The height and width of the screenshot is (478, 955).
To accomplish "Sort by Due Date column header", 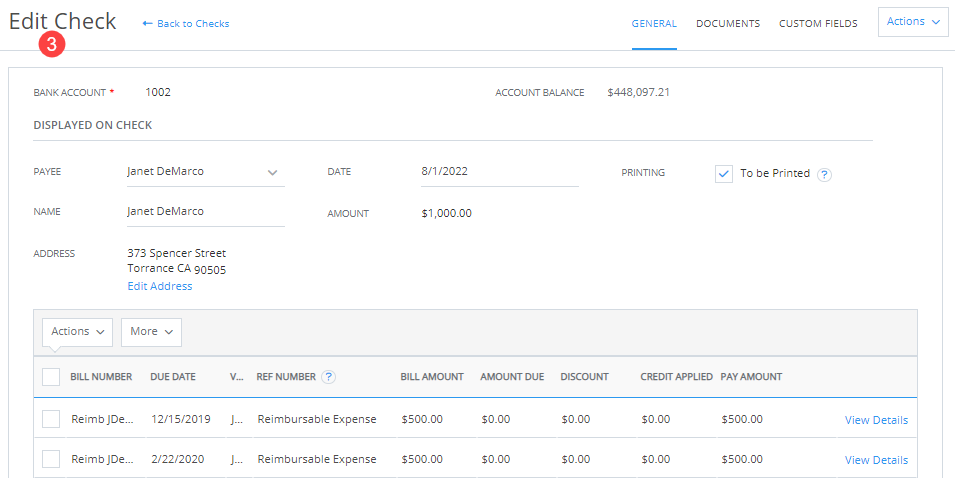I will (173, 377).
